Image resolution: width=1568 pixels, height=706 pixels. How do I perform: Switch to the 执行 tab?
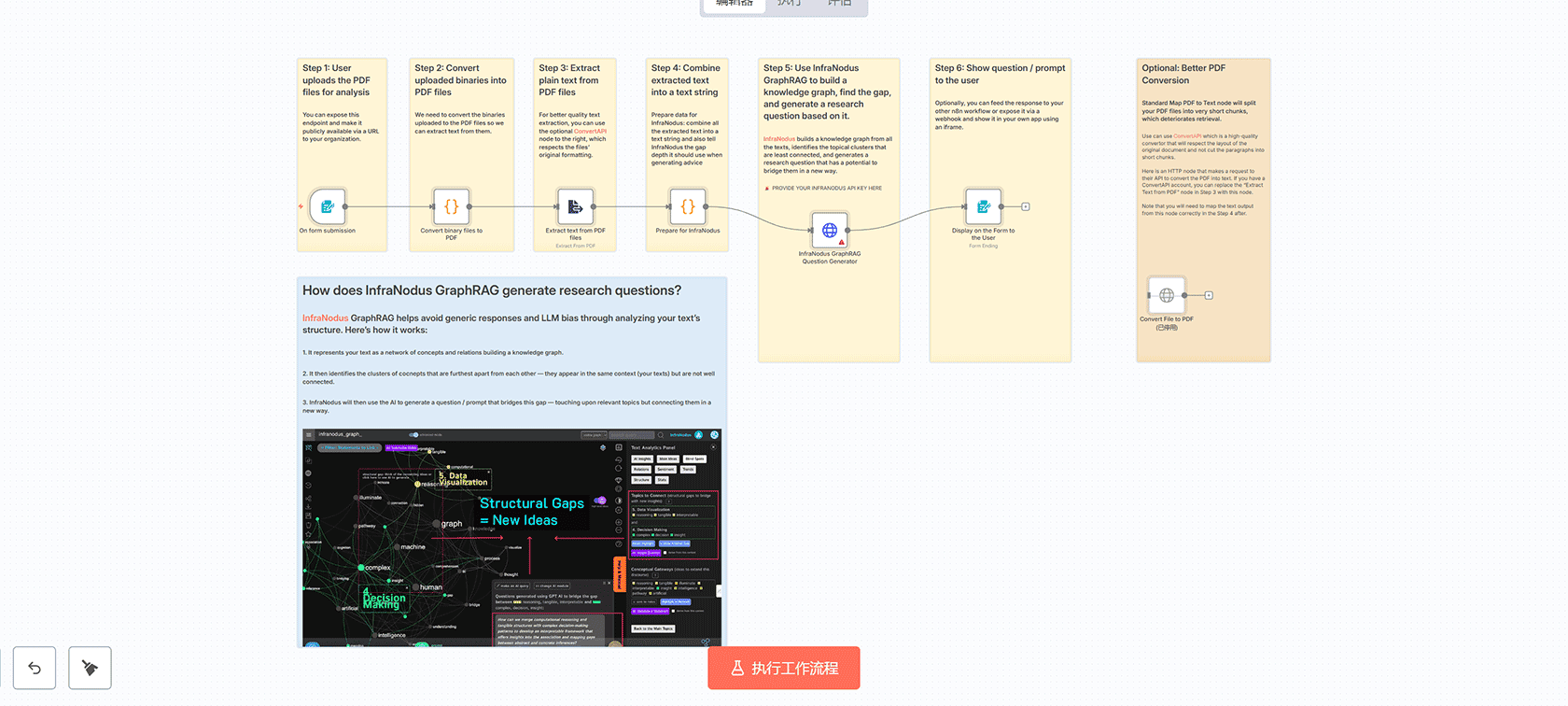(789, 4)
